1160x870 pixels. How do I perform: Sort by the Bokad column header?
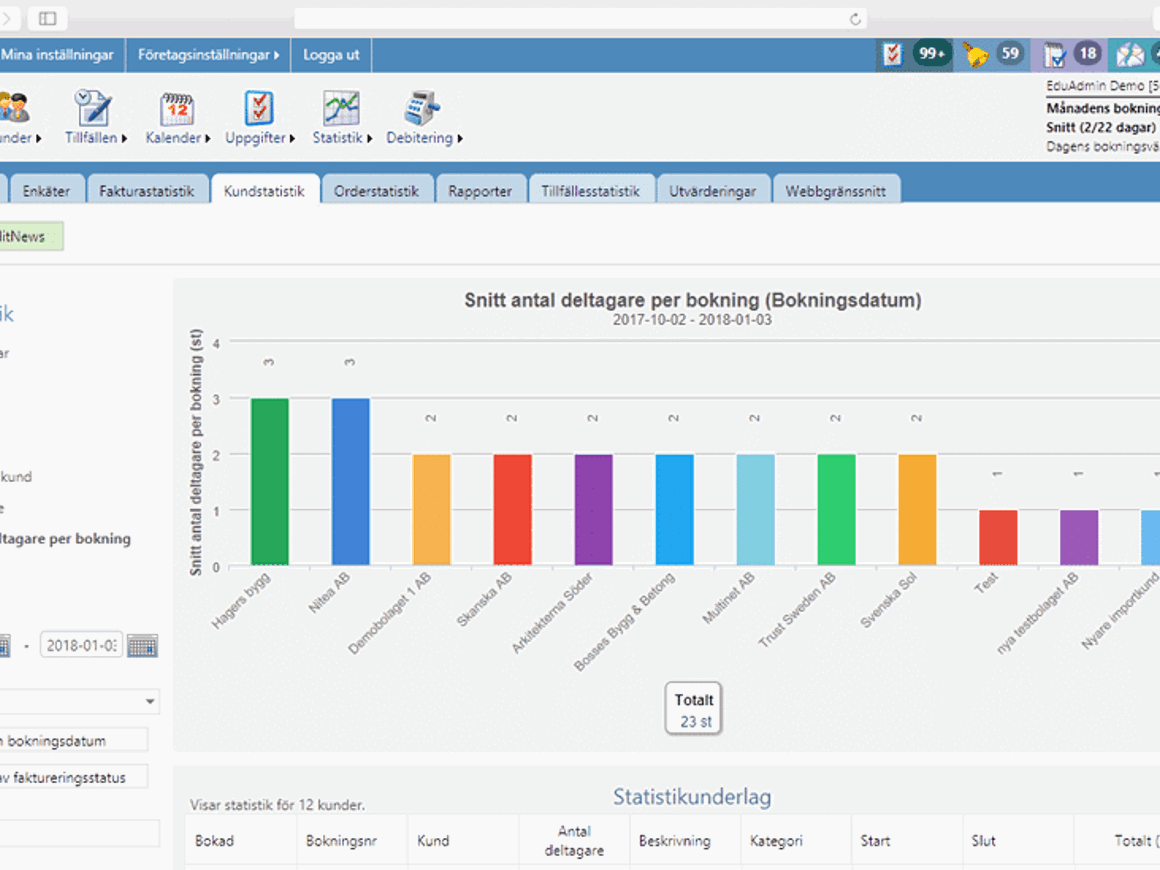[215, 841]
